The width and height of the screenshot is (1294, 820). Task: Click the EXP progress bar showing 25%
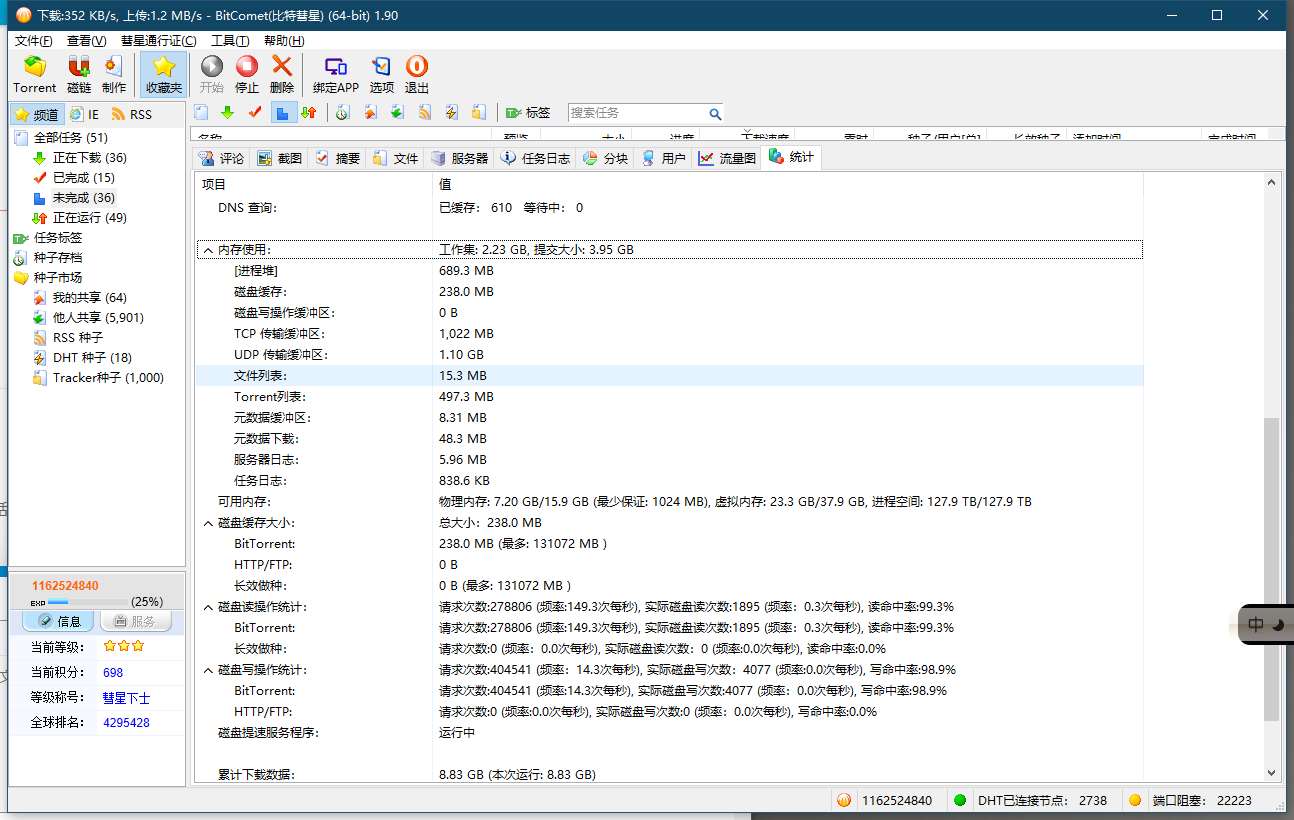point(88,602)
